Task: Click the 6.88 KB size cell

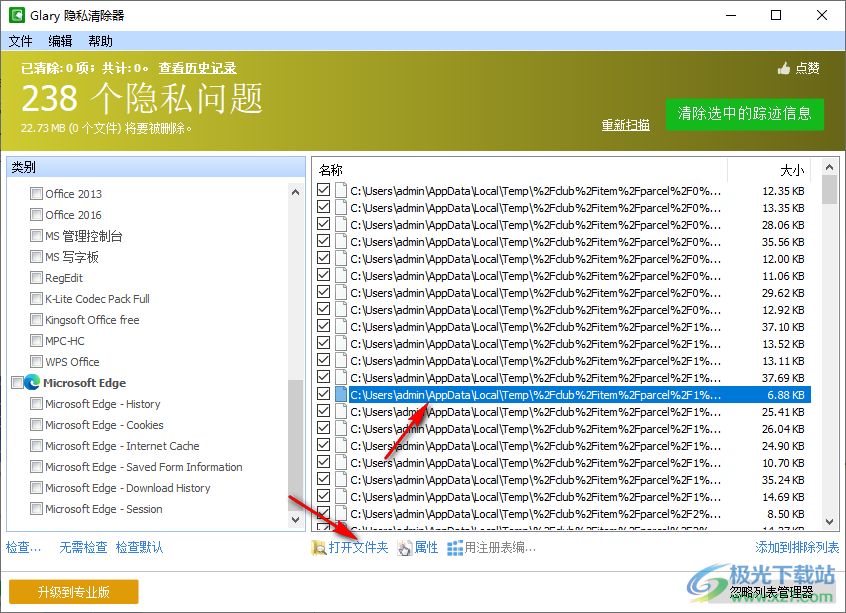Action: pos(786,394)
